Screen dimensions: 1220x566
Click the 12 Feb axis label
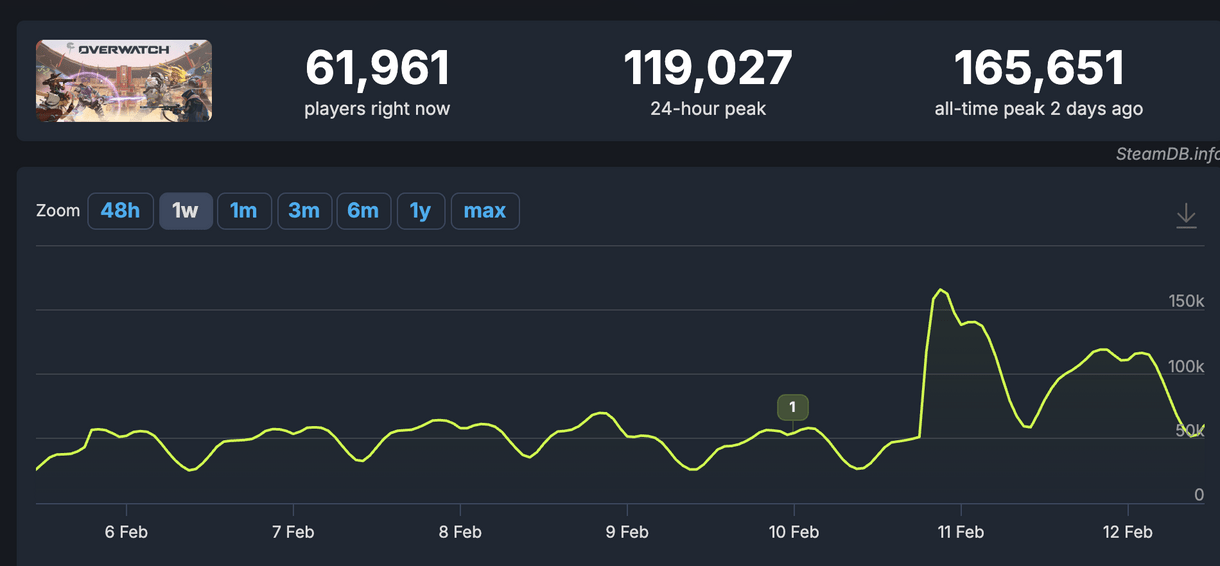(1128, 532)
